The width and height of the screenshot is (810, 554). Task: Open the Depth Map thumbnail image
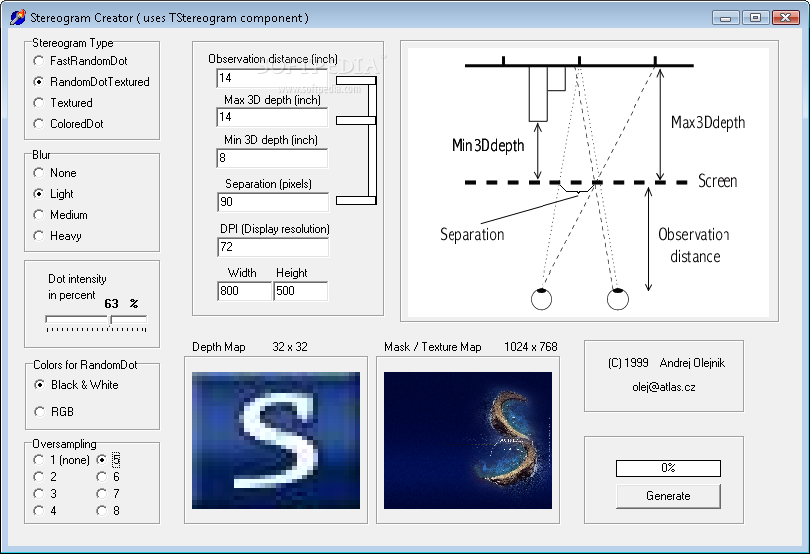point(276,440)
